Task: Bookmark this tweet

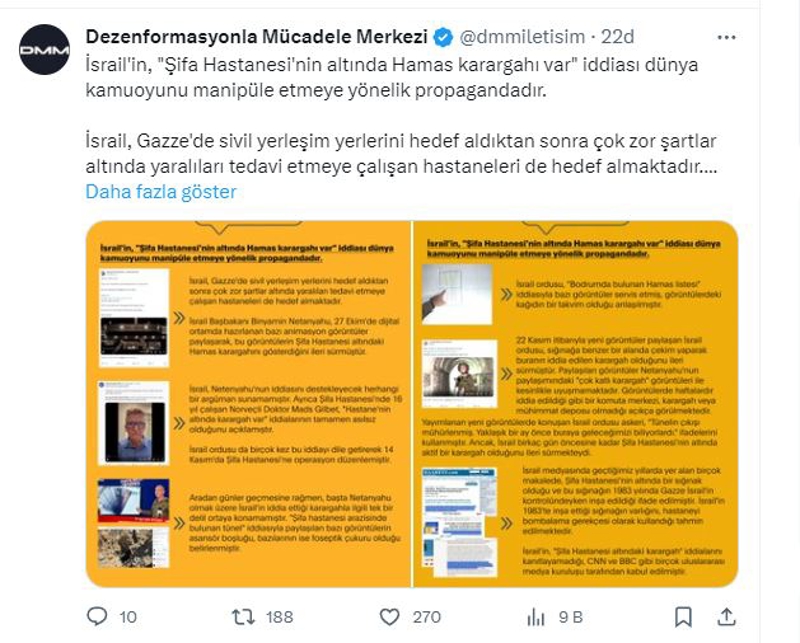Action: tap(683, 617)
